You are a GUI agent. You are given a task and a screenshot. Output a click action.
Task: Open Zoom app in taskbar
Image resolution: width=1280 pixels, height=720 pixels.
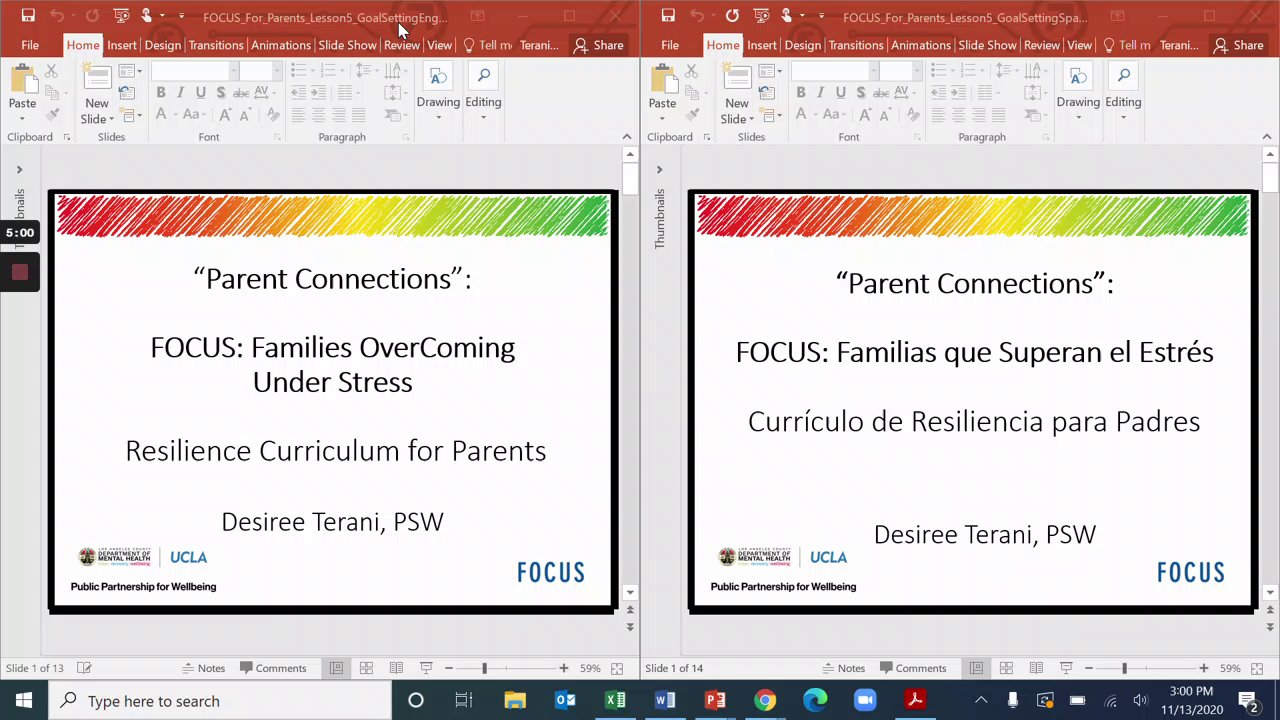pos(865,700)
